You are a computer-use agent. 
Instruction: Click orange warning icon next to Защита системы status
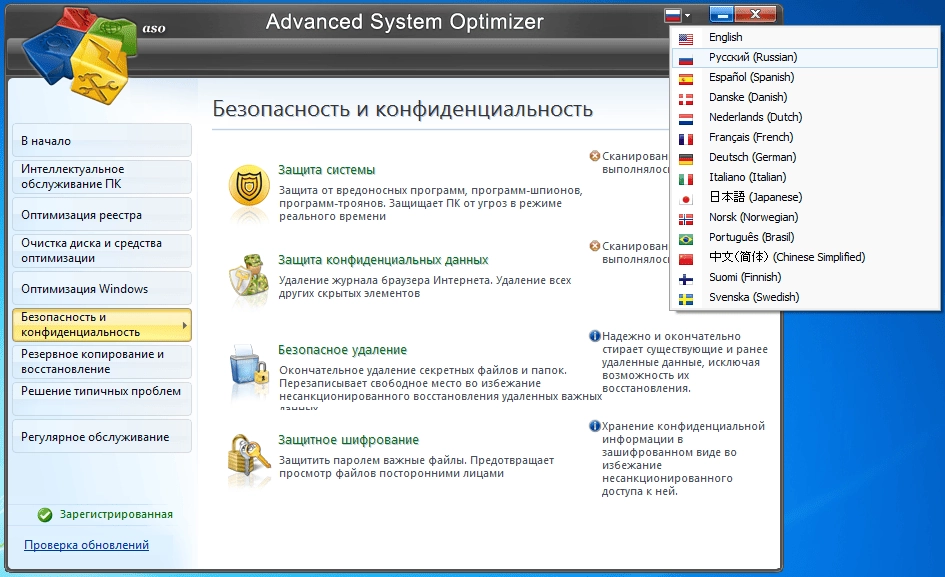595,156
